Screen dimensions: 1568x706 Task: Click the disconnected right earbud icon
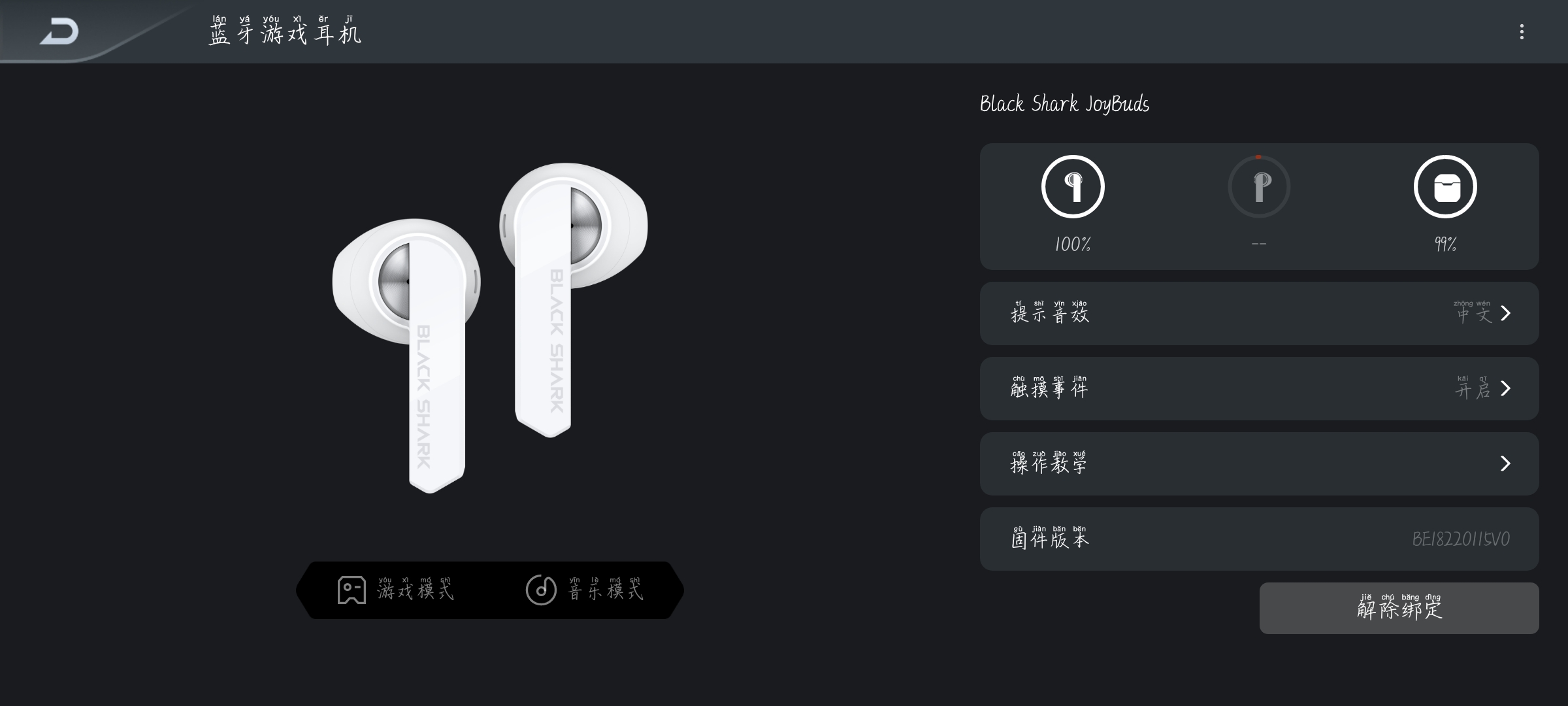pyautogui.click(x=1259, y=187)
